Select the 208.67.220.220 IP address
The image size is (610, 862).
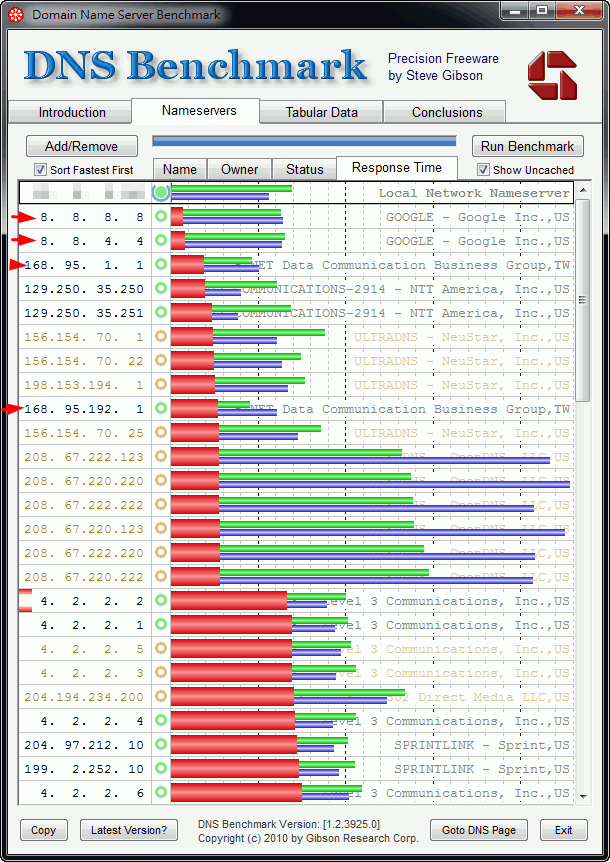coord(84,481)
